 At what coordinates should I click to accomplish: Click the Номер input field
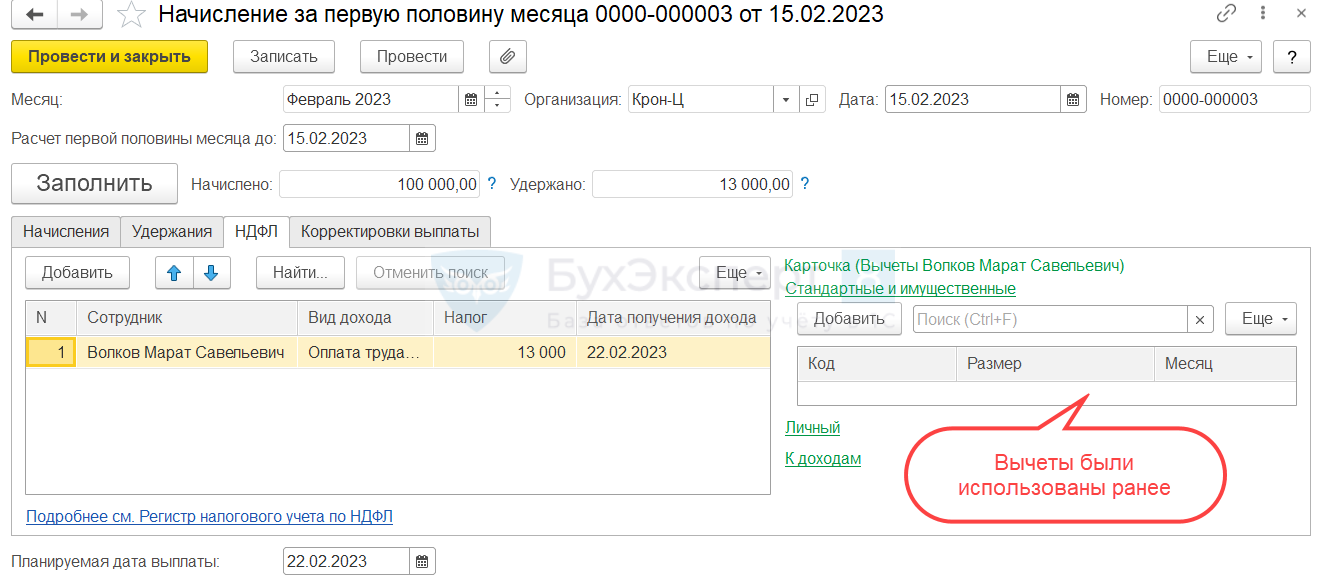pos(1234,99)
